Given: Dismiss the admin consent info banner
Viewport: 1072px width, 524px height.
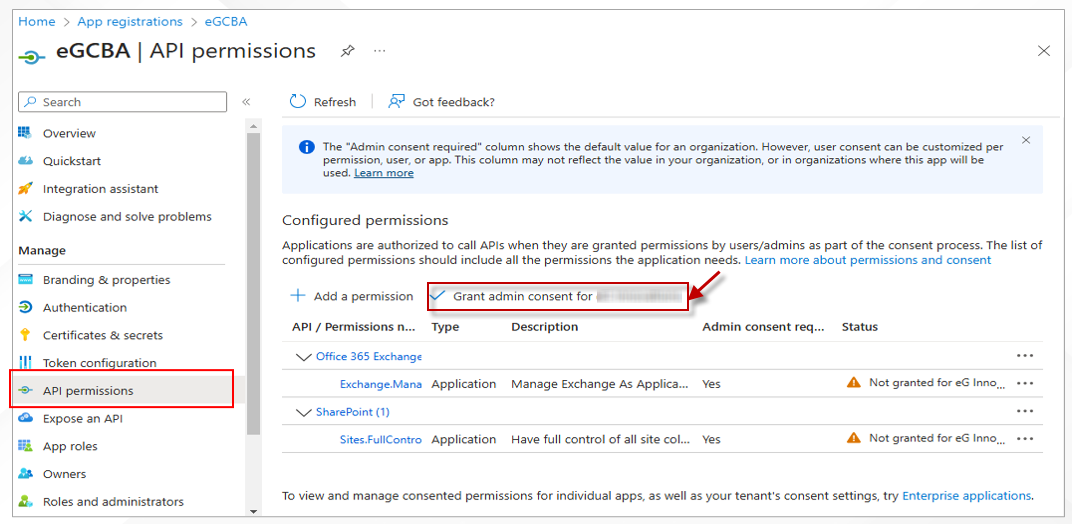Looking at the screenshot, I should coord(1026,140).
